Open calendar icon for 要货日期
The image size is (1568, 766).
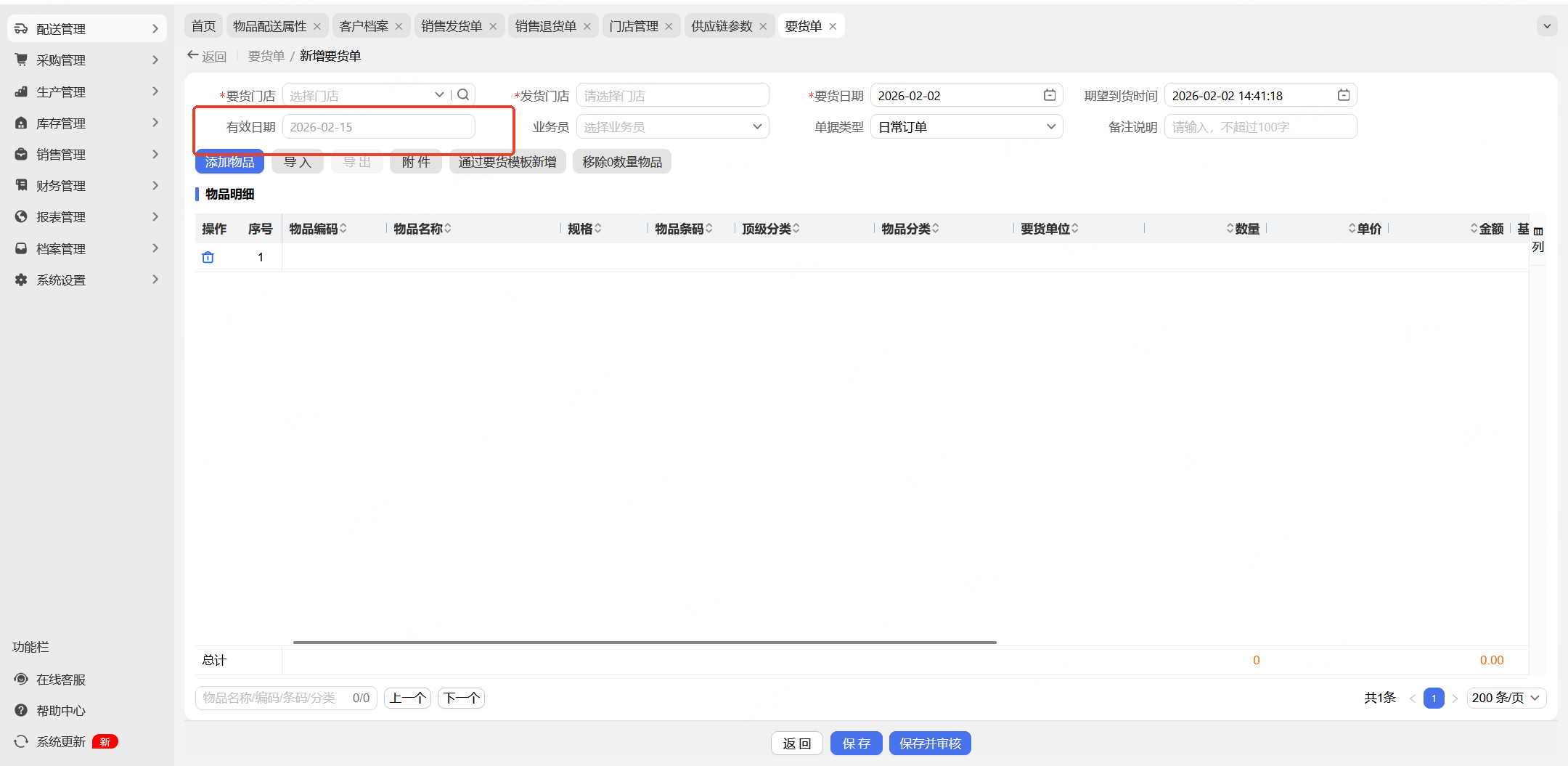point(1050,95)
